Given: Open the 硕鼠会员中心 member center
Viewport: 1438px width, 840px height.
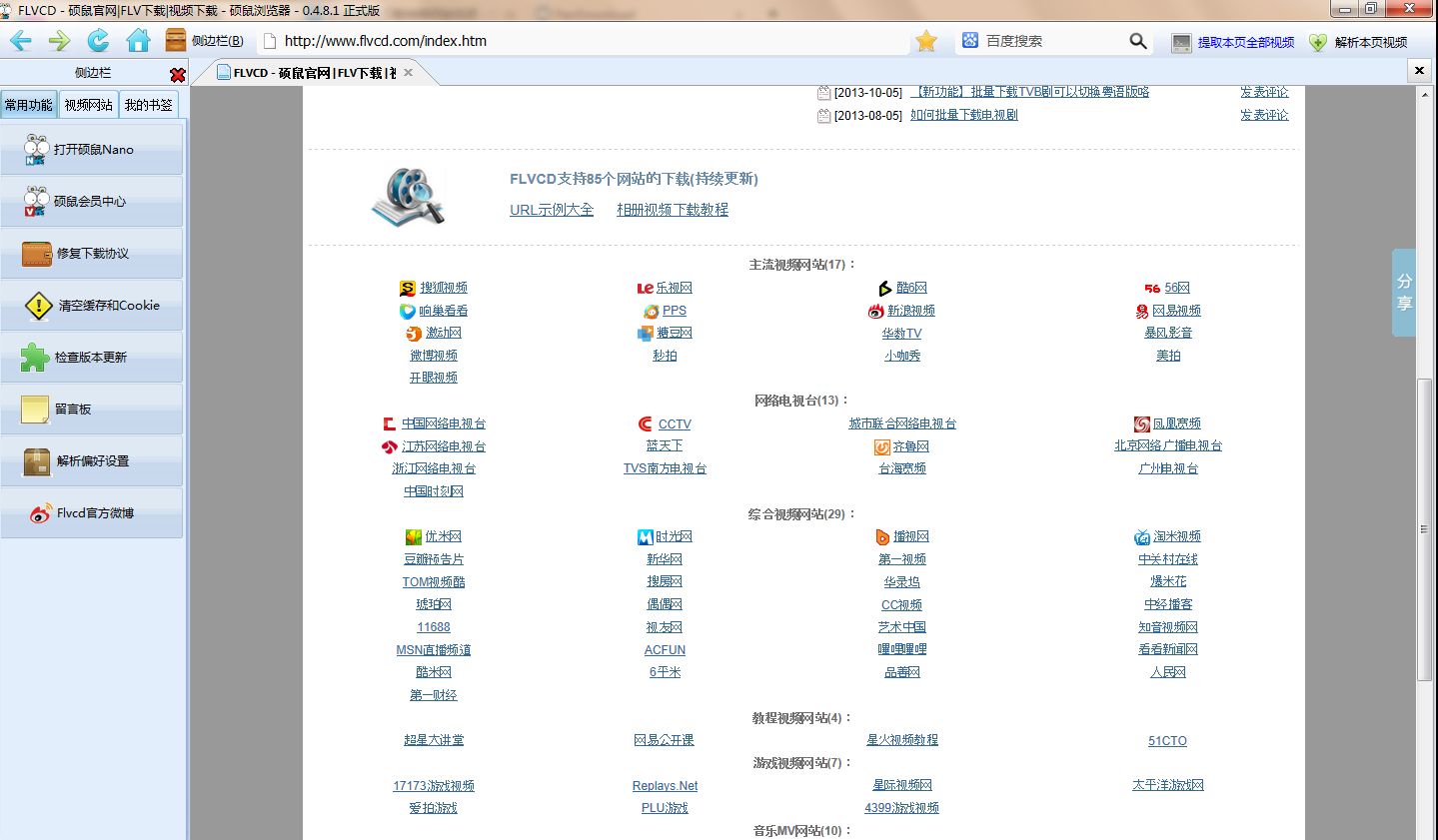Looking at the screenshot, I should click(92, 200).
